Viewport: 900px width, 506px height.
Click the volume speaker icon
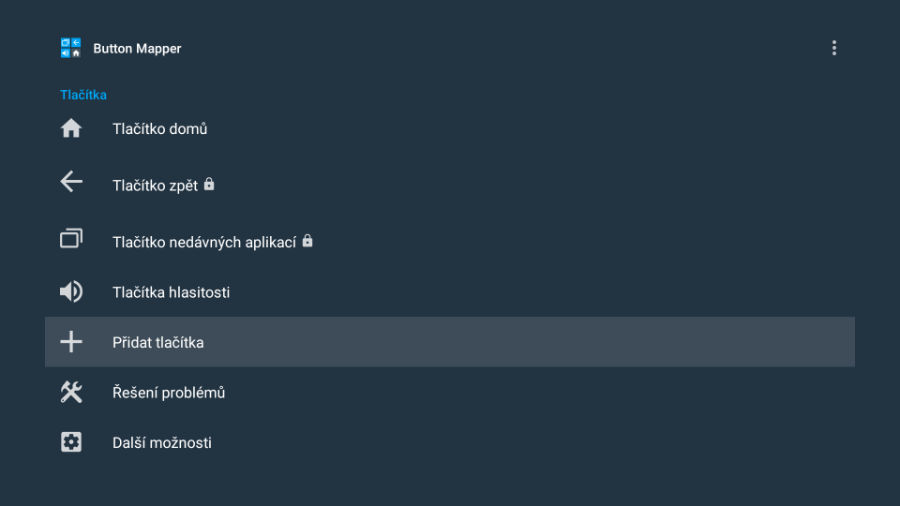coord(71,291)
